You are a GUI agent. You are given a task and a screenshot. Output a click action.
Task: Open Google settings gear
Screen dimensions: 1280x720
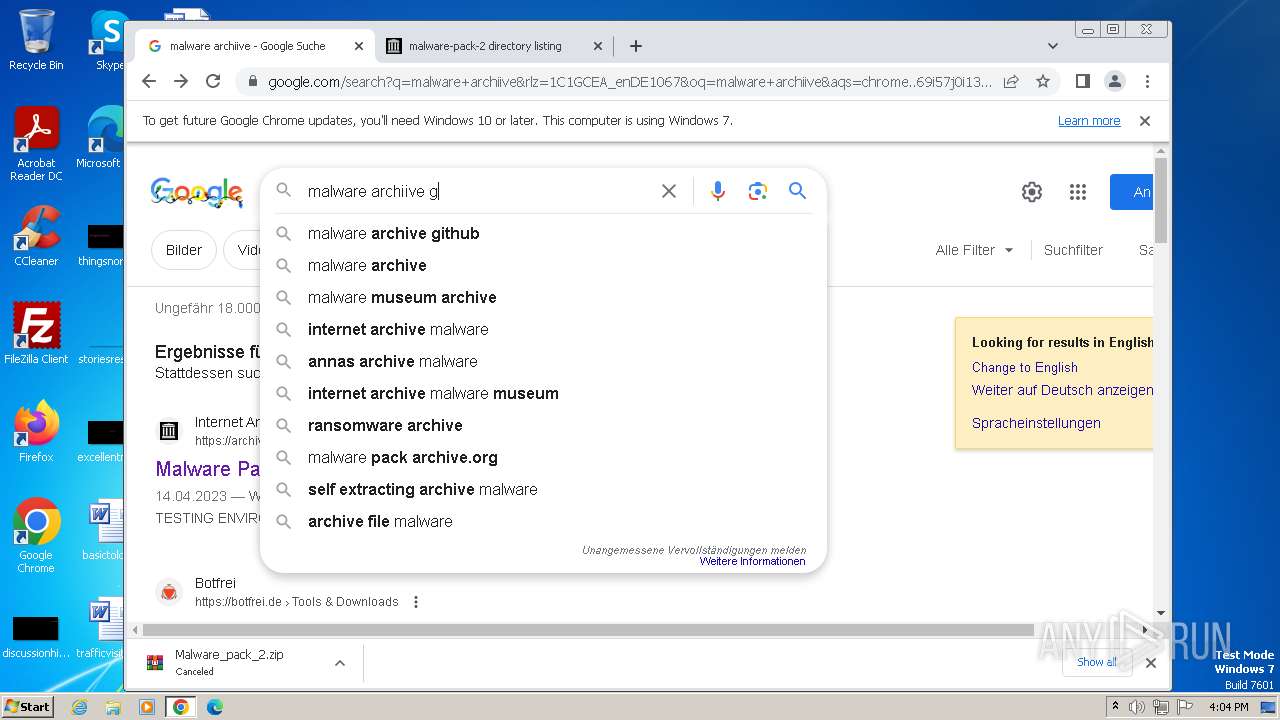click(x=1032, y=192)
